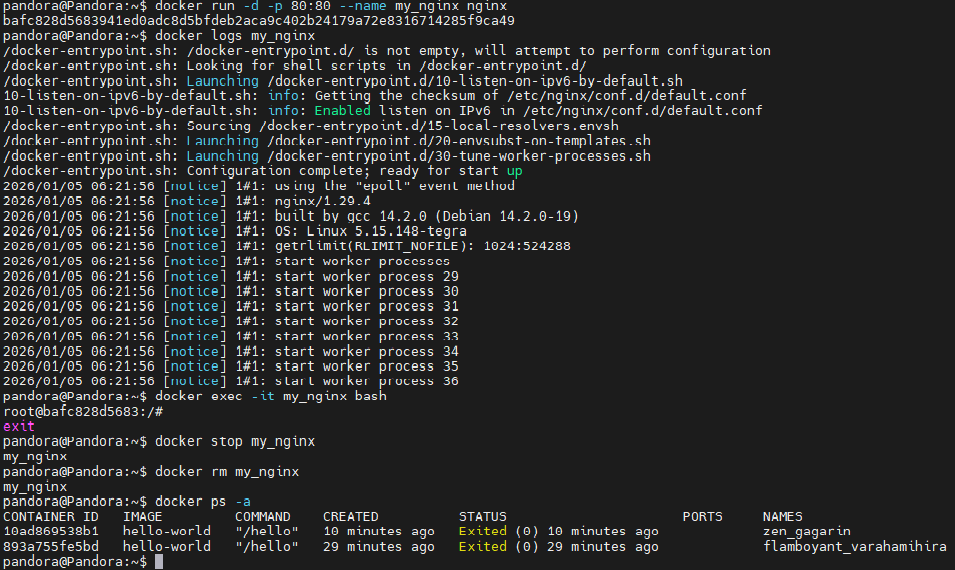Click the flamboyant_varahamihira container name
This screenshot has height=570, width=955.
pyautogui.click(x=854, y=547)
